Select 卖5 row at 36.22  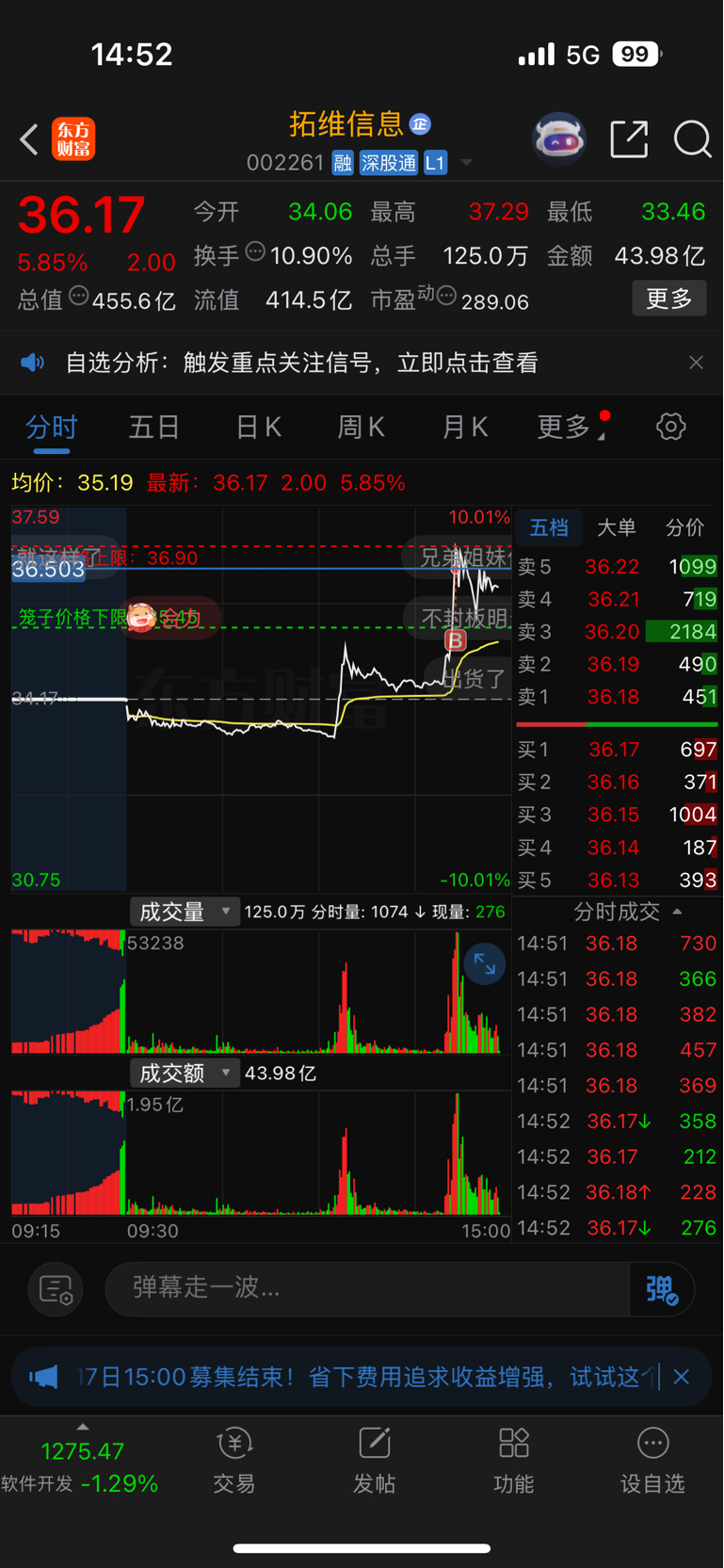click(618, 567)
